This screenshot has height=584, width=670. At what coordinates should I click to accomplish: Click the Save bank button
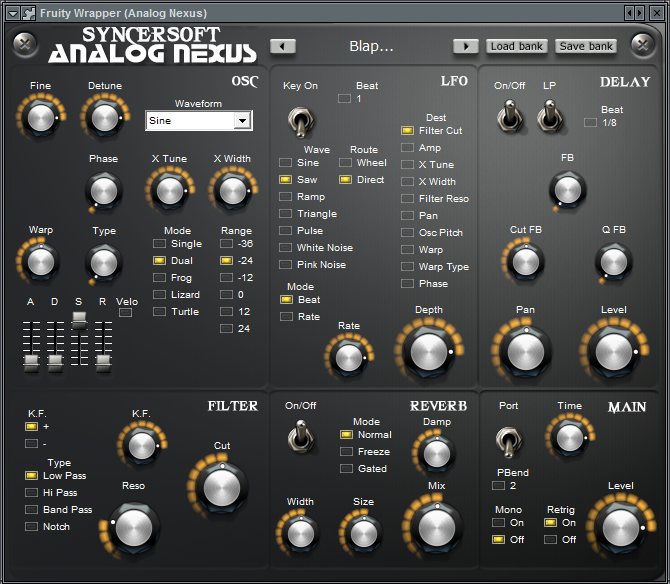(586, 46)
